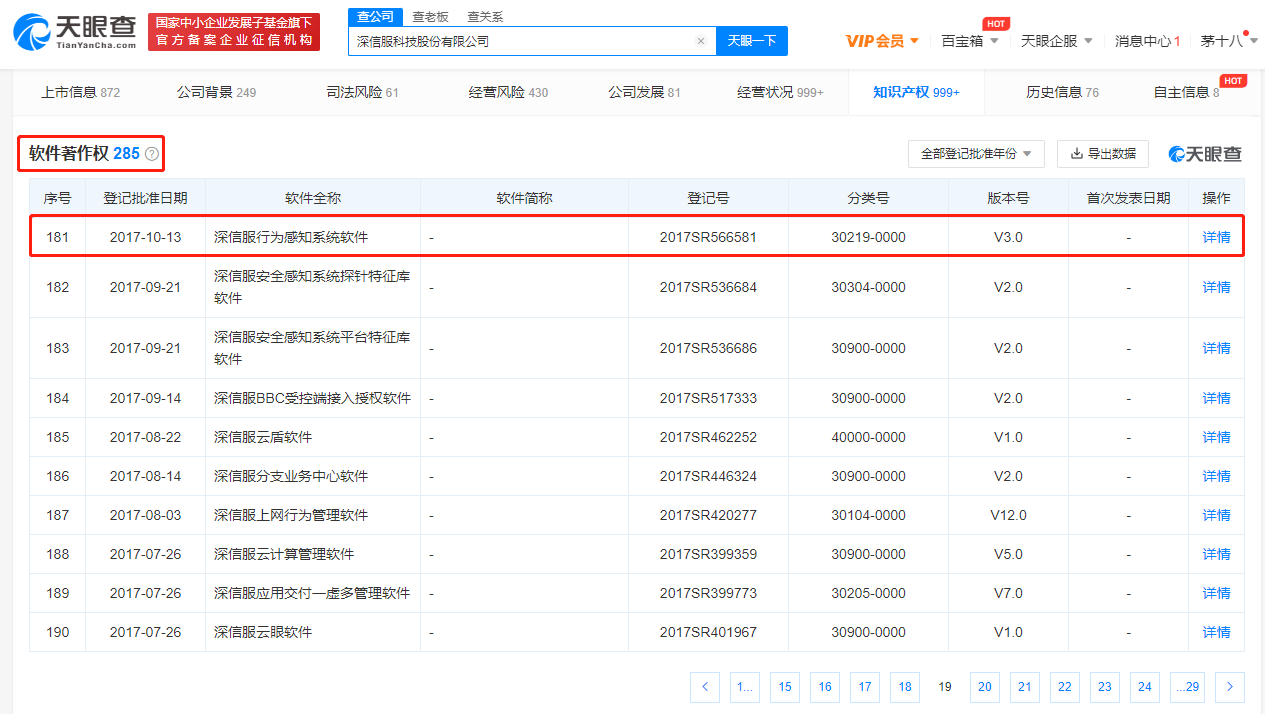Go to page 16

[x=825, y=686]
